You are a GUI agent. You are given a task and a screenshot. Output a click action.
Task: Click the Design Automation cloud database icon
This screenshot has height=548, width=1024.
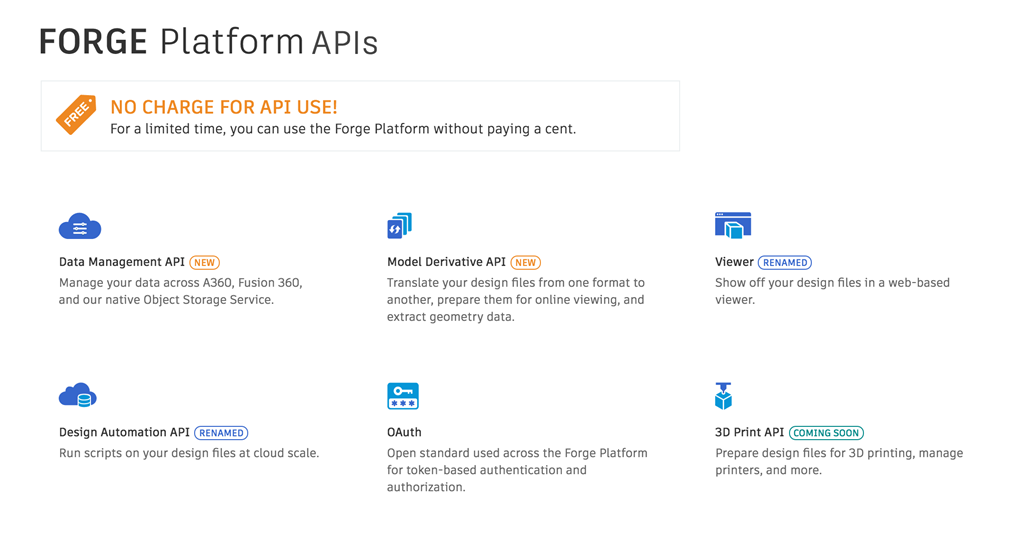pos(78,396)
